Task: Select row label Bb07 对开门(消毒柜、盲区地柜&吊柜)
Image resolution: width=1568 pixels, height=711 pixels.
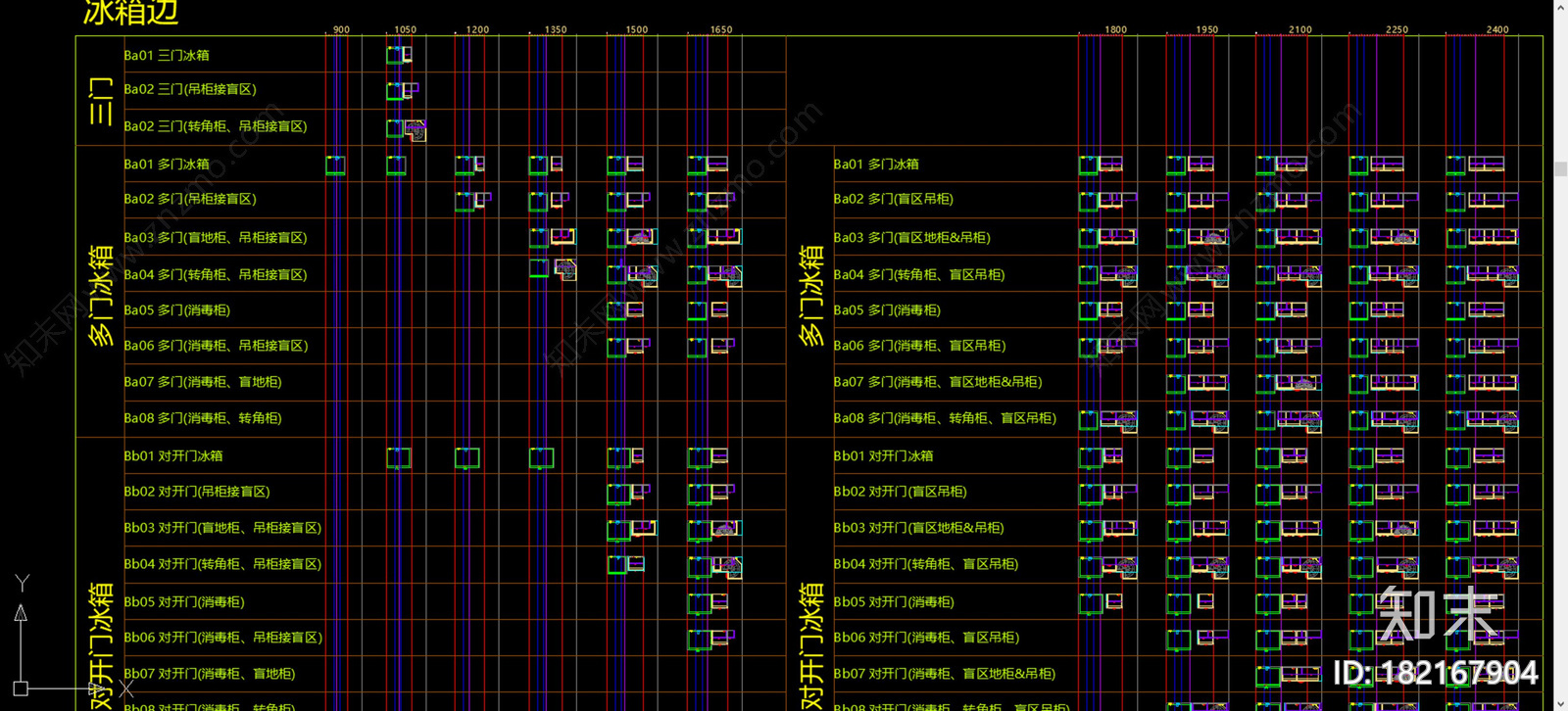Action: tap(945, 674)
